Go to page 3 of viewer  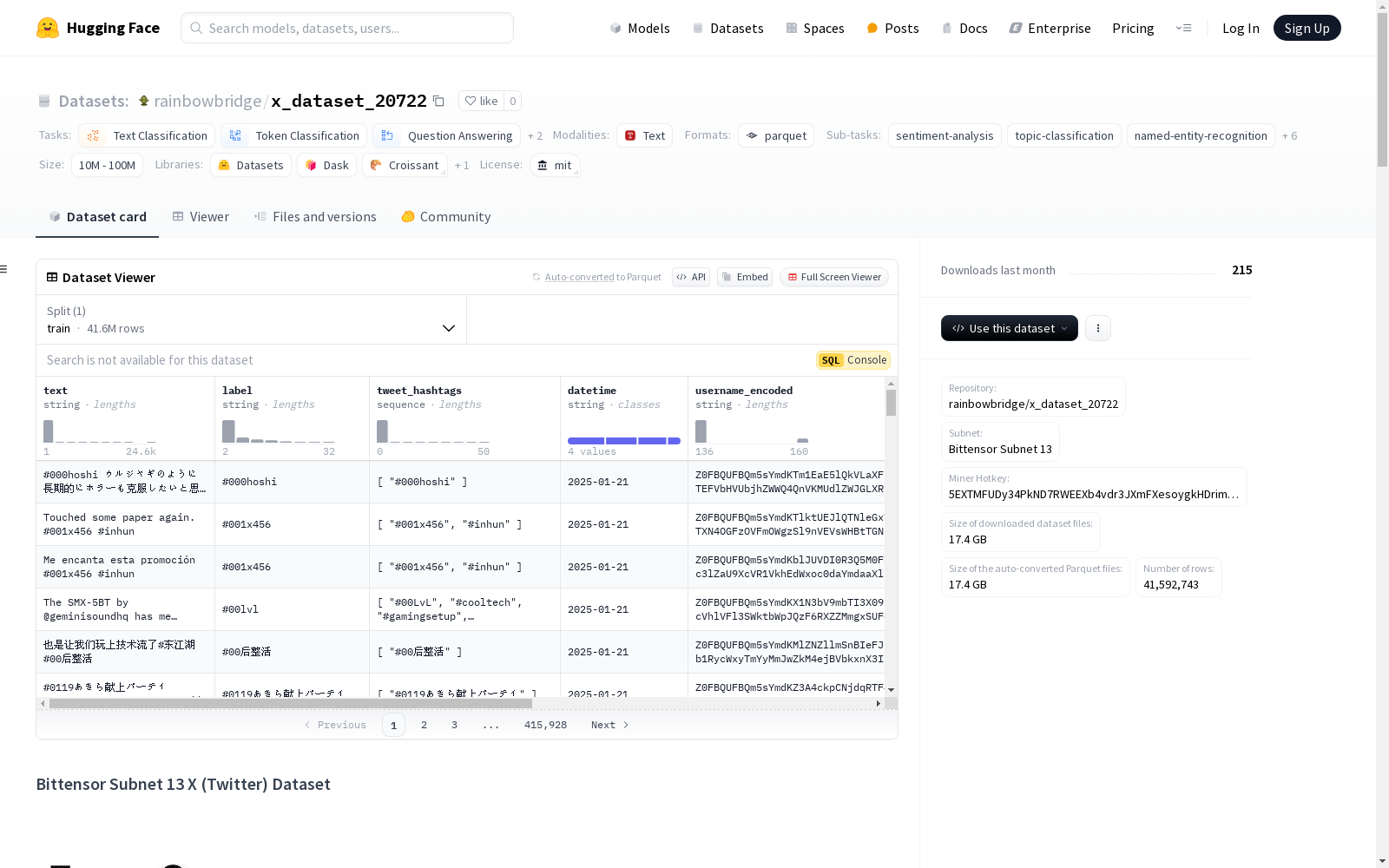(454, 725)
